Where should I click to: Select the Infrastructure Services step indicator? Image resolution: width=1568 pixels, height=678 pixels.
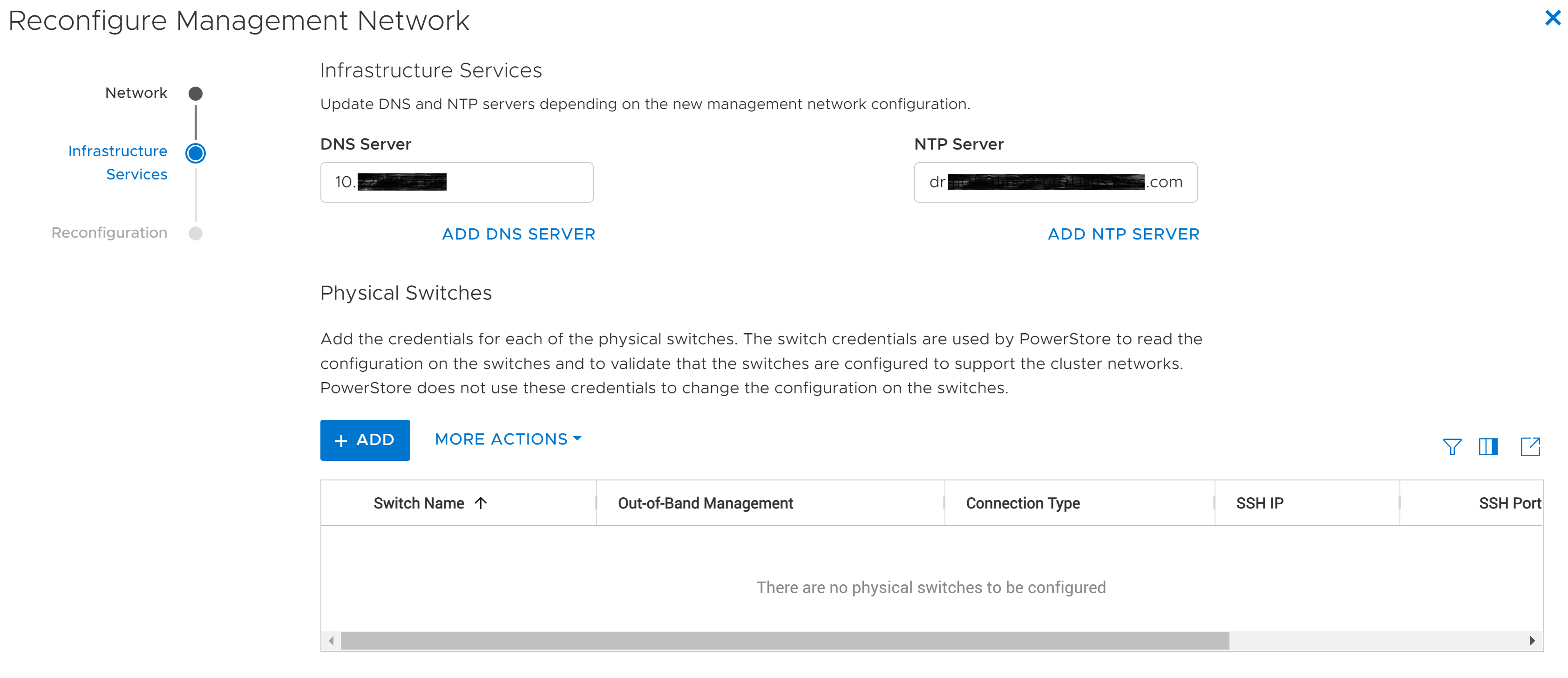195,153
